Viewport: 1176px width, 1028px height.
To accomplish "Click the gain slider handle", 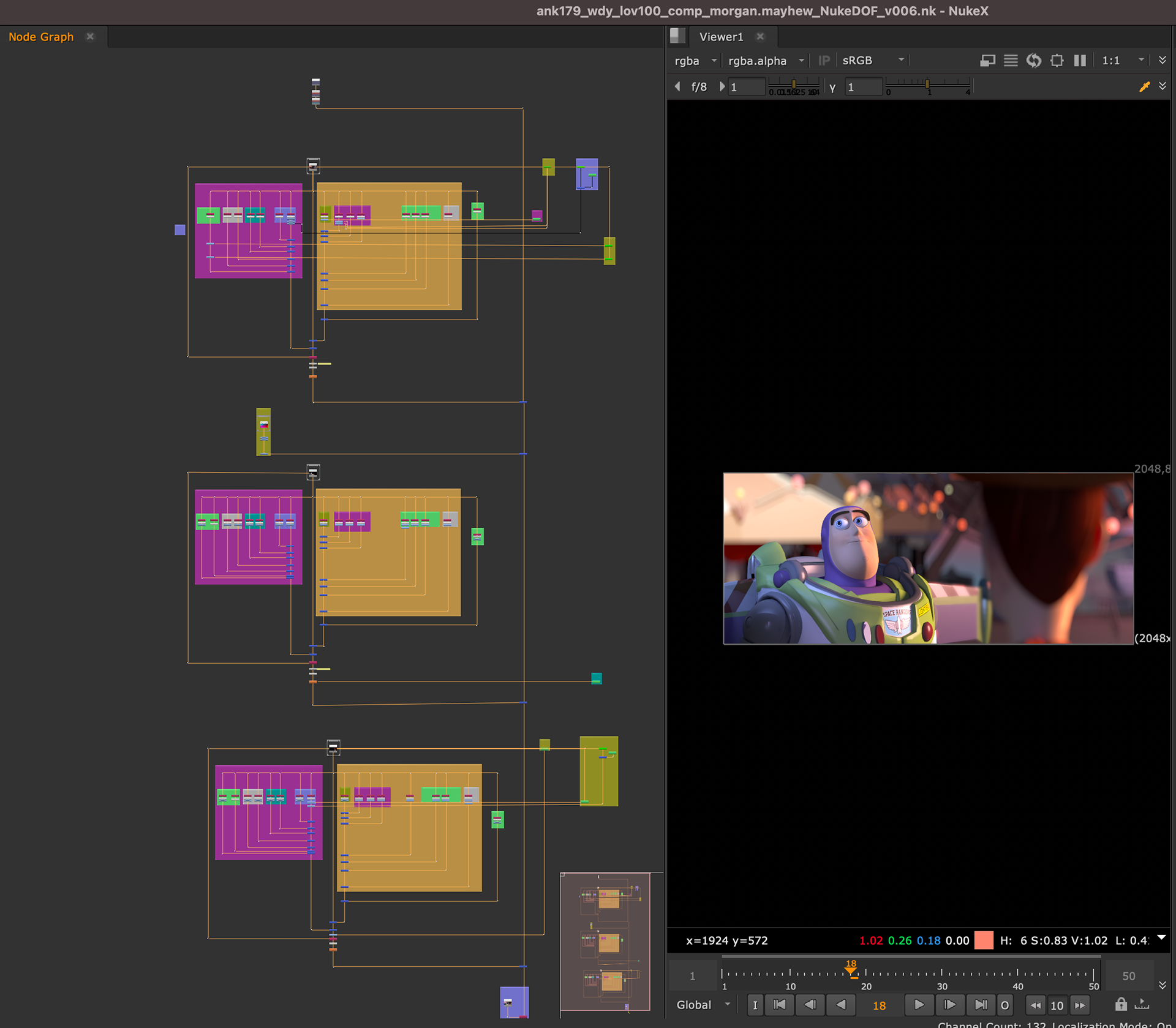I will pos(794,83).
